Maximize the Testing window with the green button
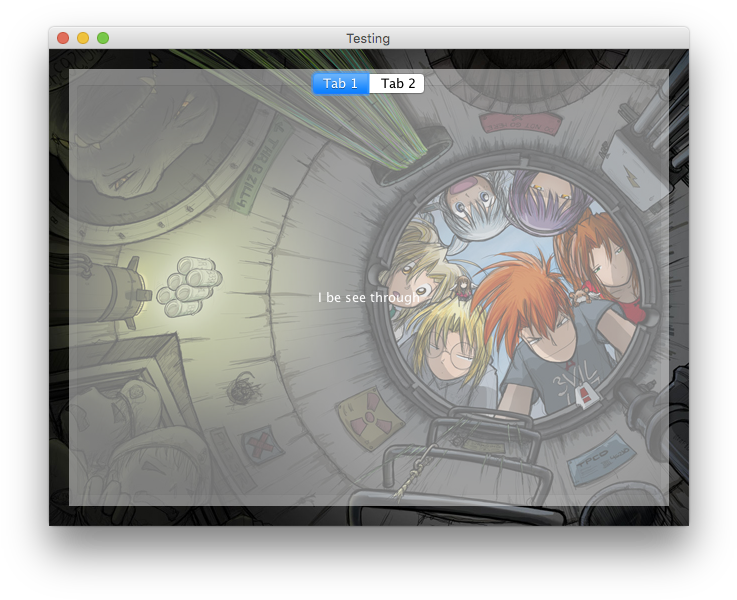The height and width of the screenshot is (600, 737). [x=103, y=38]
